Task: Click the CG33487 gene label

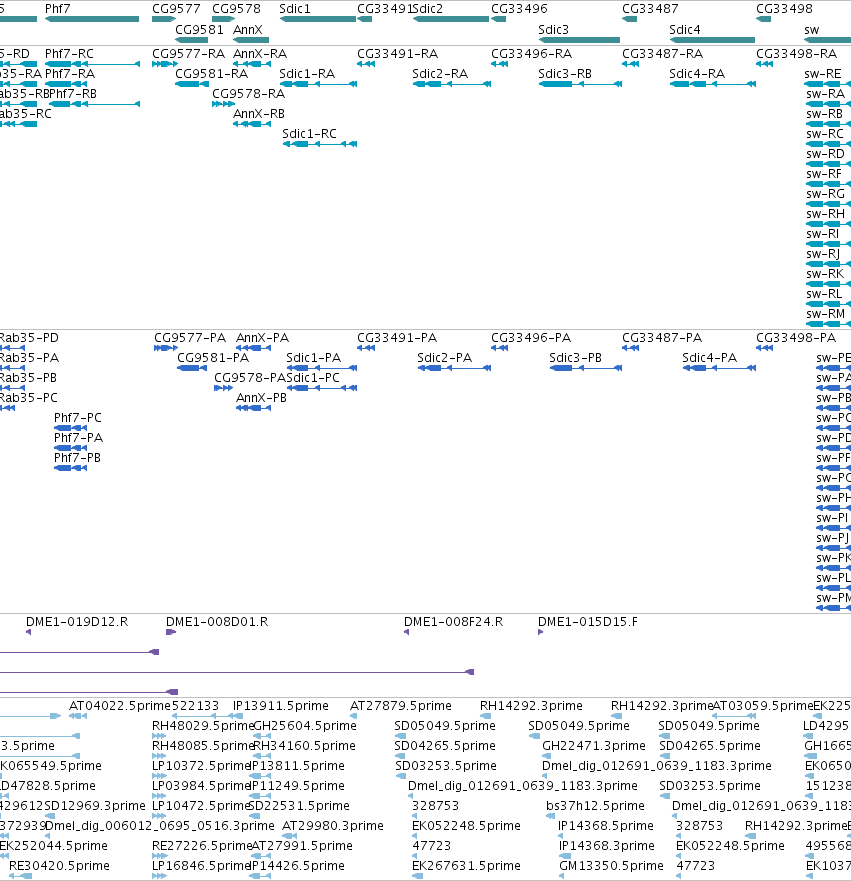Action: pyautogui.click(x=650, y=9)
